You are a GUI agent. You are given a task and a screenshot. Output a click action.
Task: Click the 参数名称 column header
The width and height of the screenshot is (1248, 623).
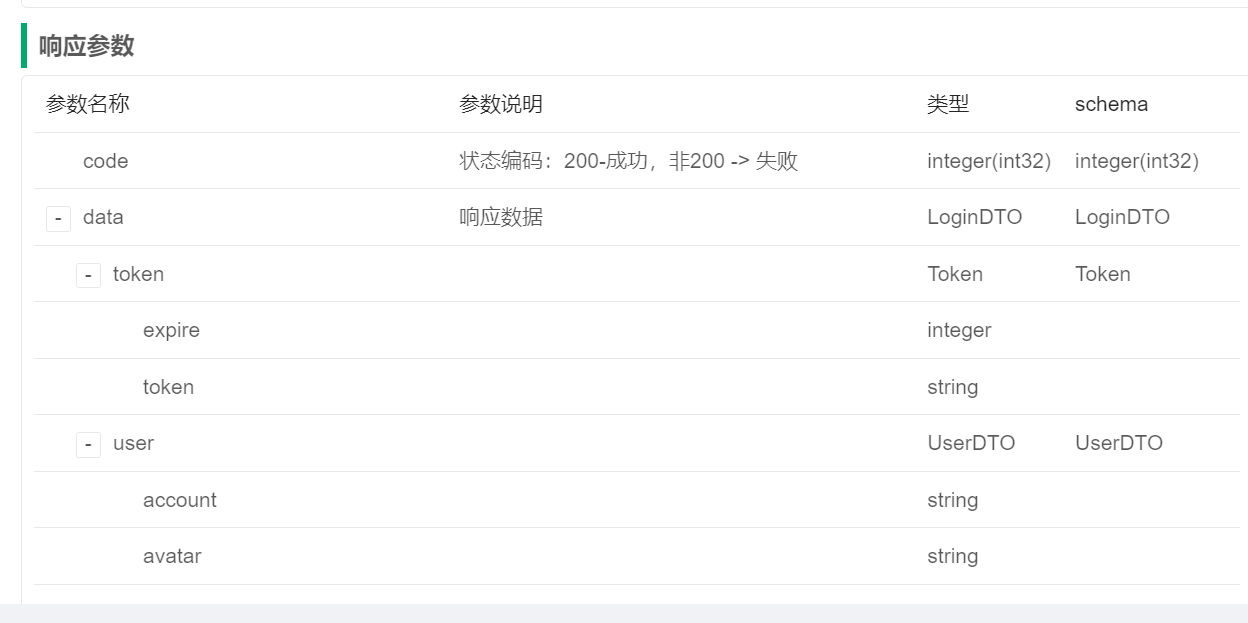[88, 104]
